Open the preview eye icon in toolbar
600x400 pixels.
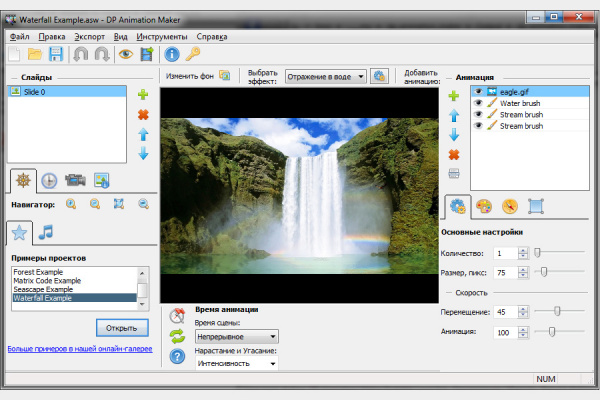tap(126, 54)
